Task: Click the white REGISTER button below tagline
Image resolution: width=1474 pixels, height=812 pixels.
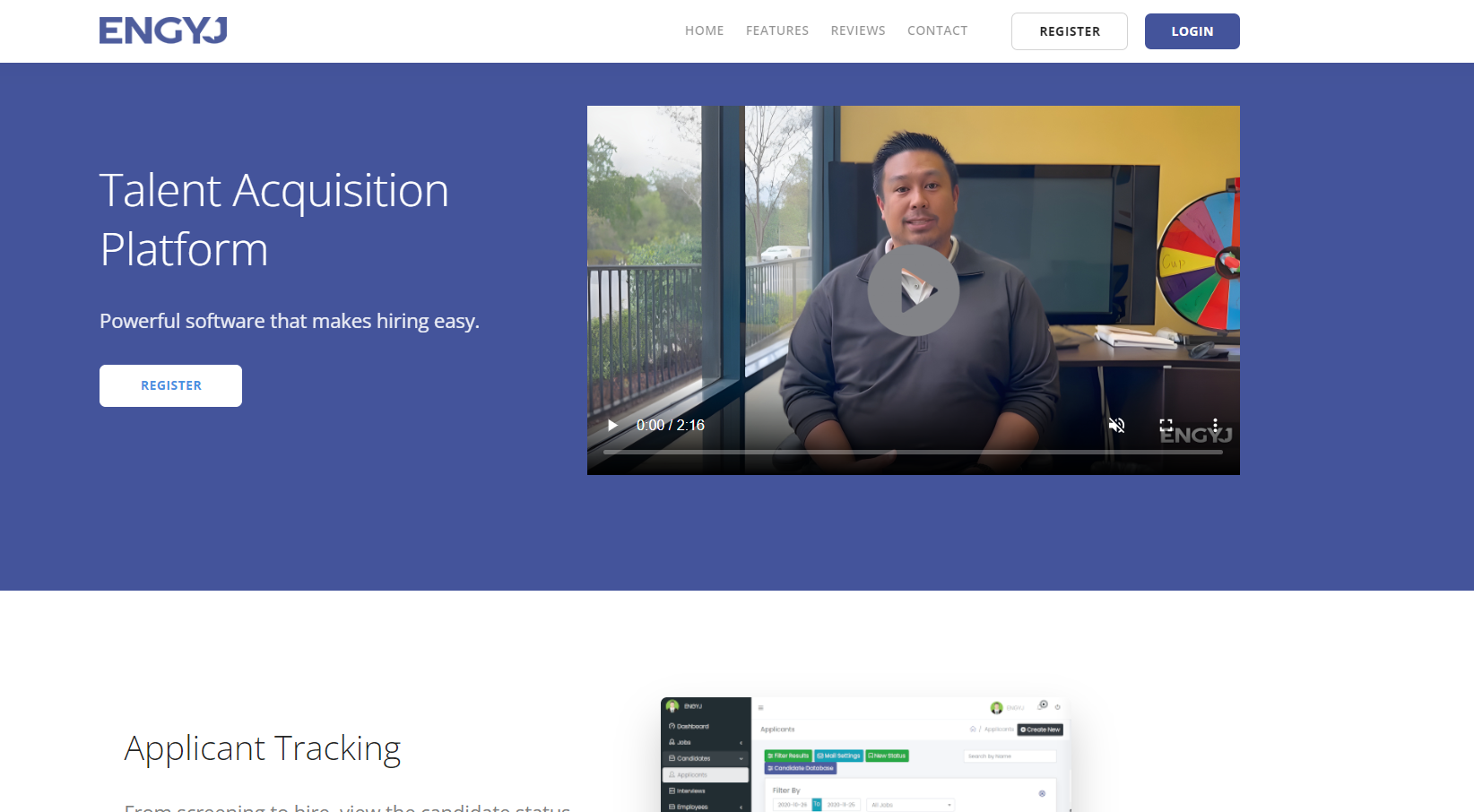Action: tap(170, 385)
